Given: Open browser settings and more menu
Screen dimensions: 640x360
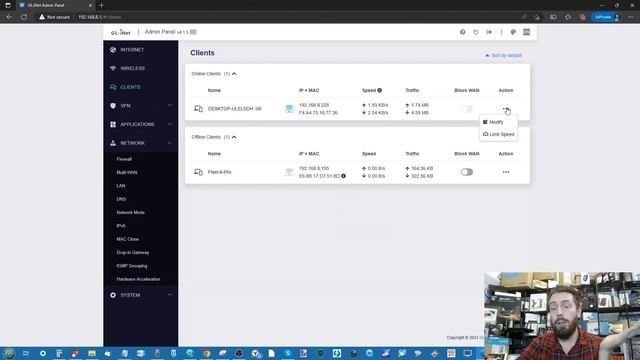Looking at the screenshot, I should (631, 17).
